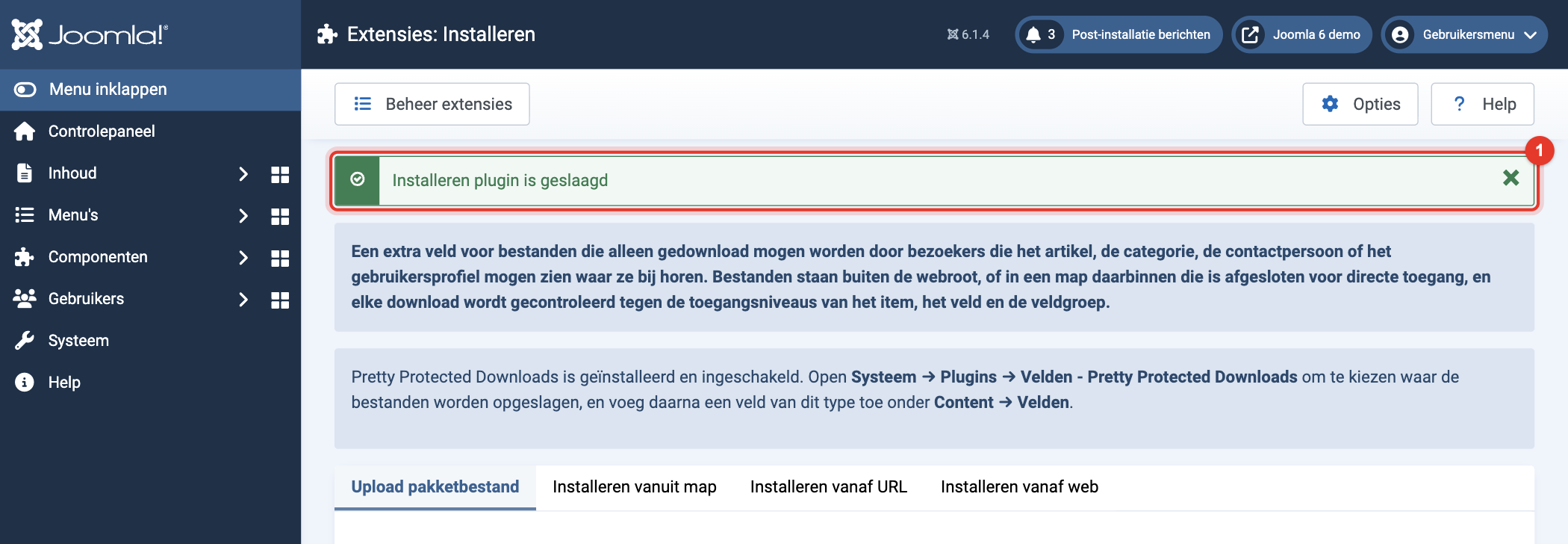Click 'Installeren plugin is geslaagd' text

click(500, 181)
